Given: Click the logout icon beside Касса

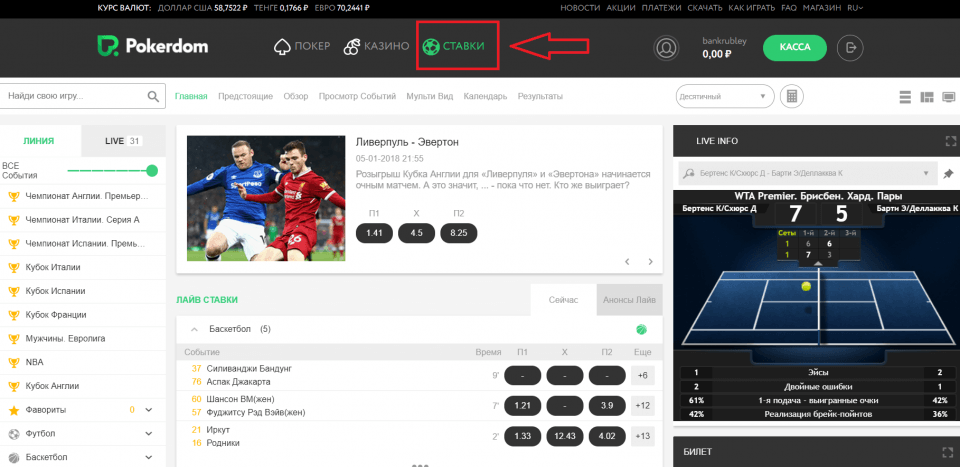Looking at the screenshot, I should (851, 47).
